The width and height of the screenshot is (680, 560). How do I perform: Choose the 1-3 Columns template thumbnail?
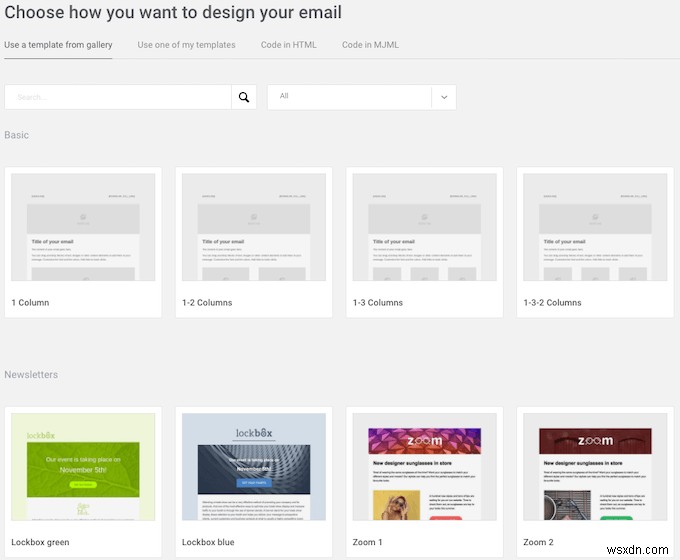pyautogui.click(x=425, y=227)
